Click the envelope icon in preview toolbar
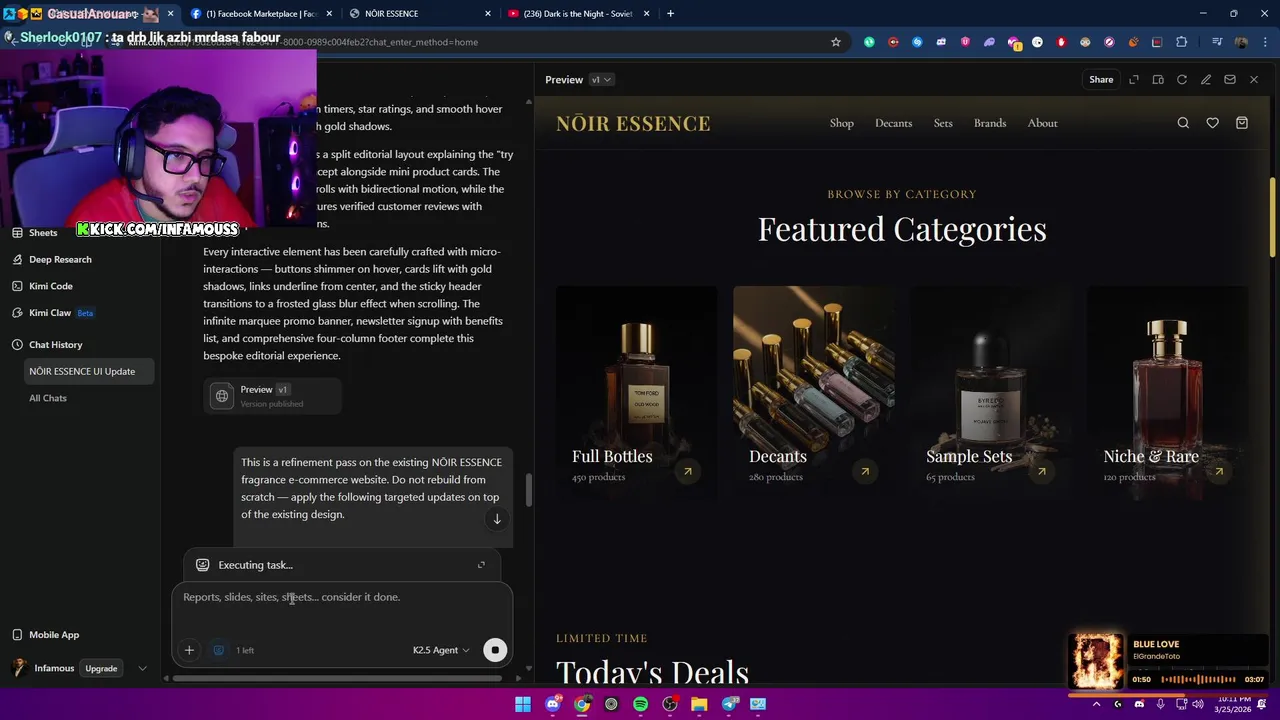The height and width of the screenshot is (720, 1280). point(1230,80)
